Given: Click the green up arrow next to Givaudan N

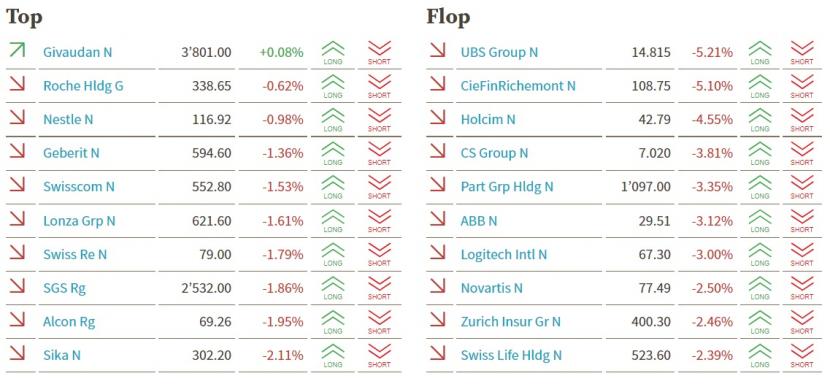Looking at the screenshot, I should [17, 50].
